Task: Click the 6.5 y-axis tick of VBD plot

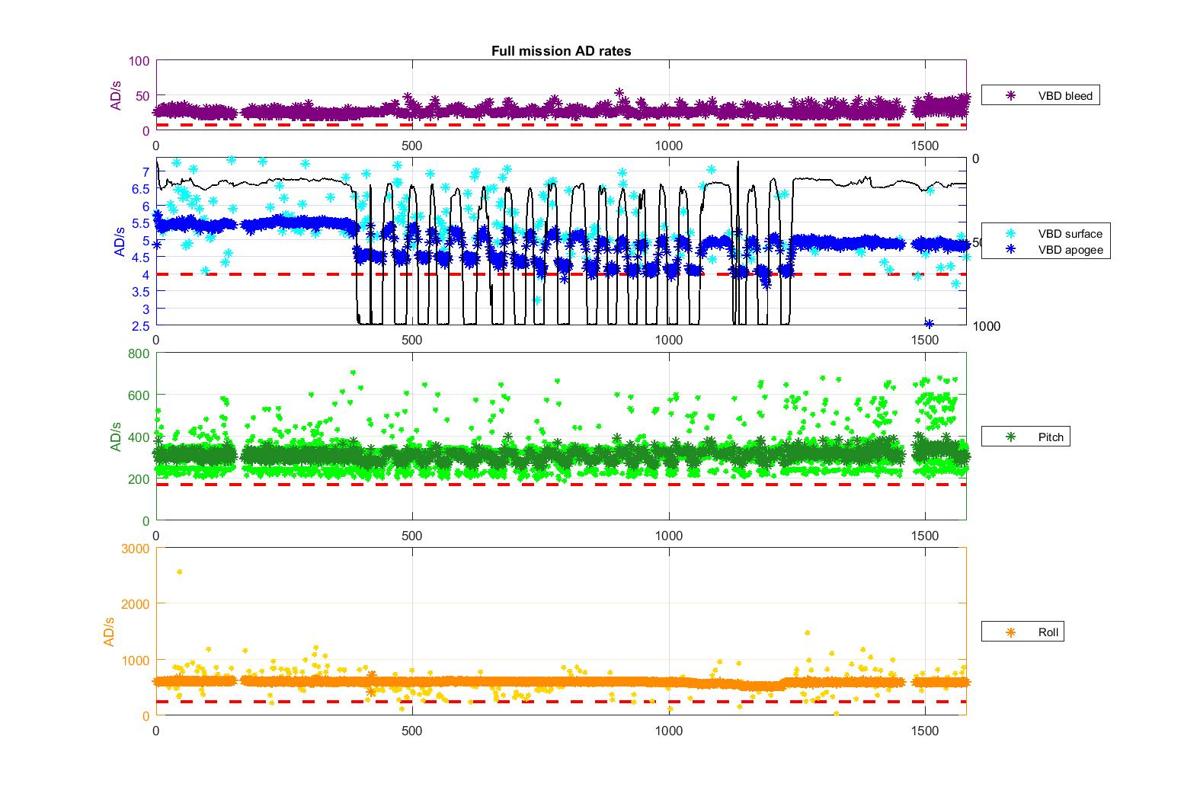Action: (x=141, y=189)
